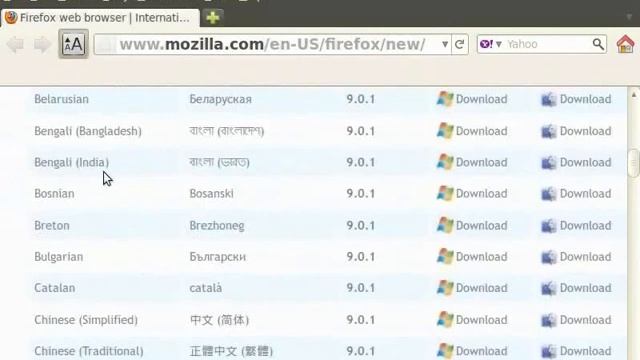Click version 9.0.1 in Catalan row

click(x=361, y=288)
